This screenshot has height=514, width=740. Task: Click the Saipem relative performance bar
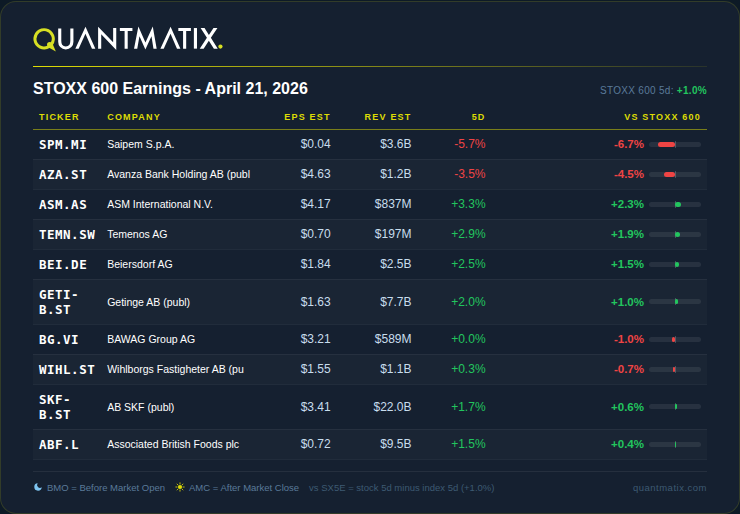[675, 144]
